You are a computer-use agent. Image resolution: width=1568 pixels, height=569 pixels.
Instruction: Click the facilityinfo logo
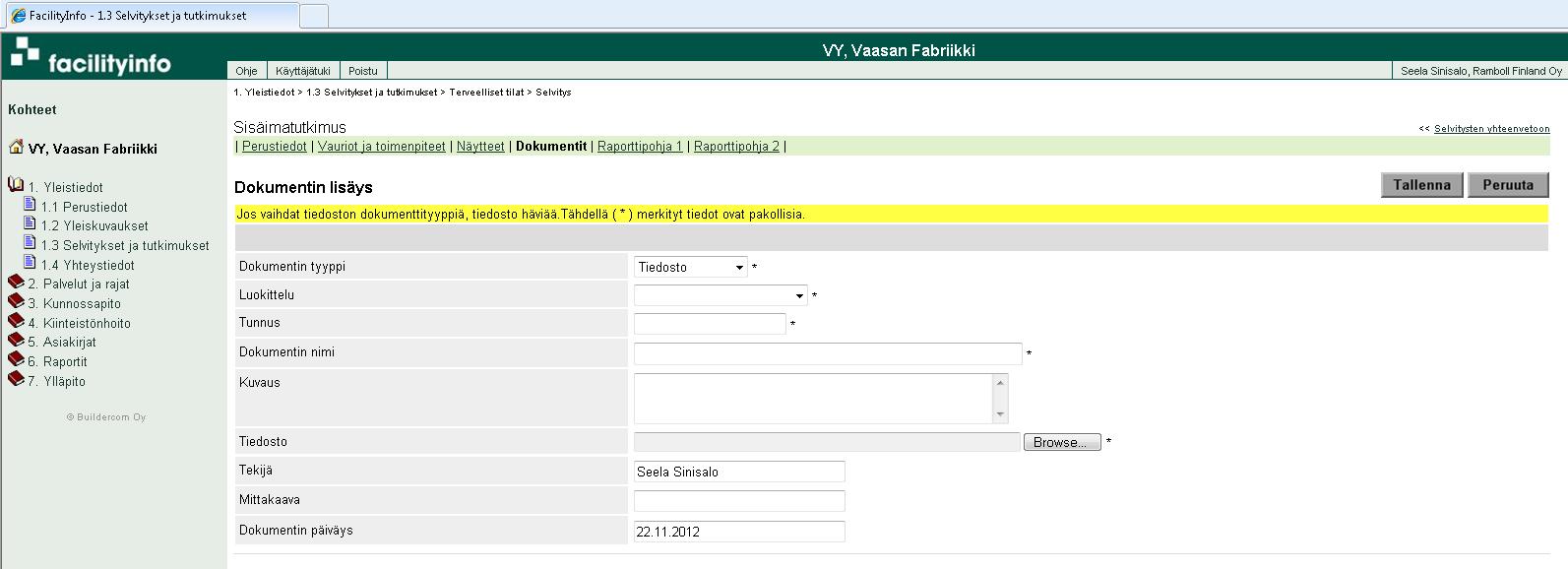tap(91, 56)
